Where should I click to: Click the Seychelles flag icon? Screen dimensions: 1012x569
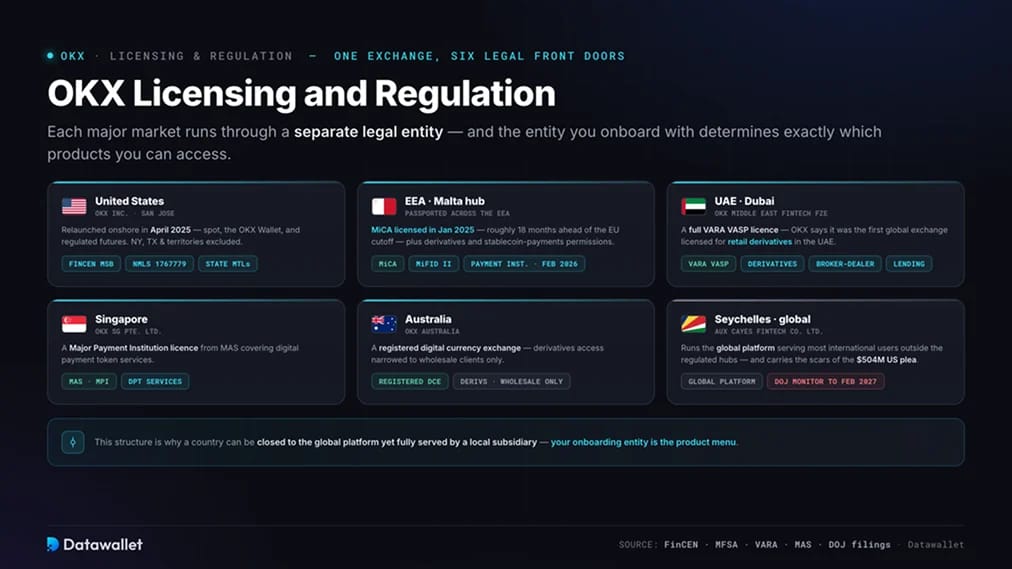click(694, 324)
